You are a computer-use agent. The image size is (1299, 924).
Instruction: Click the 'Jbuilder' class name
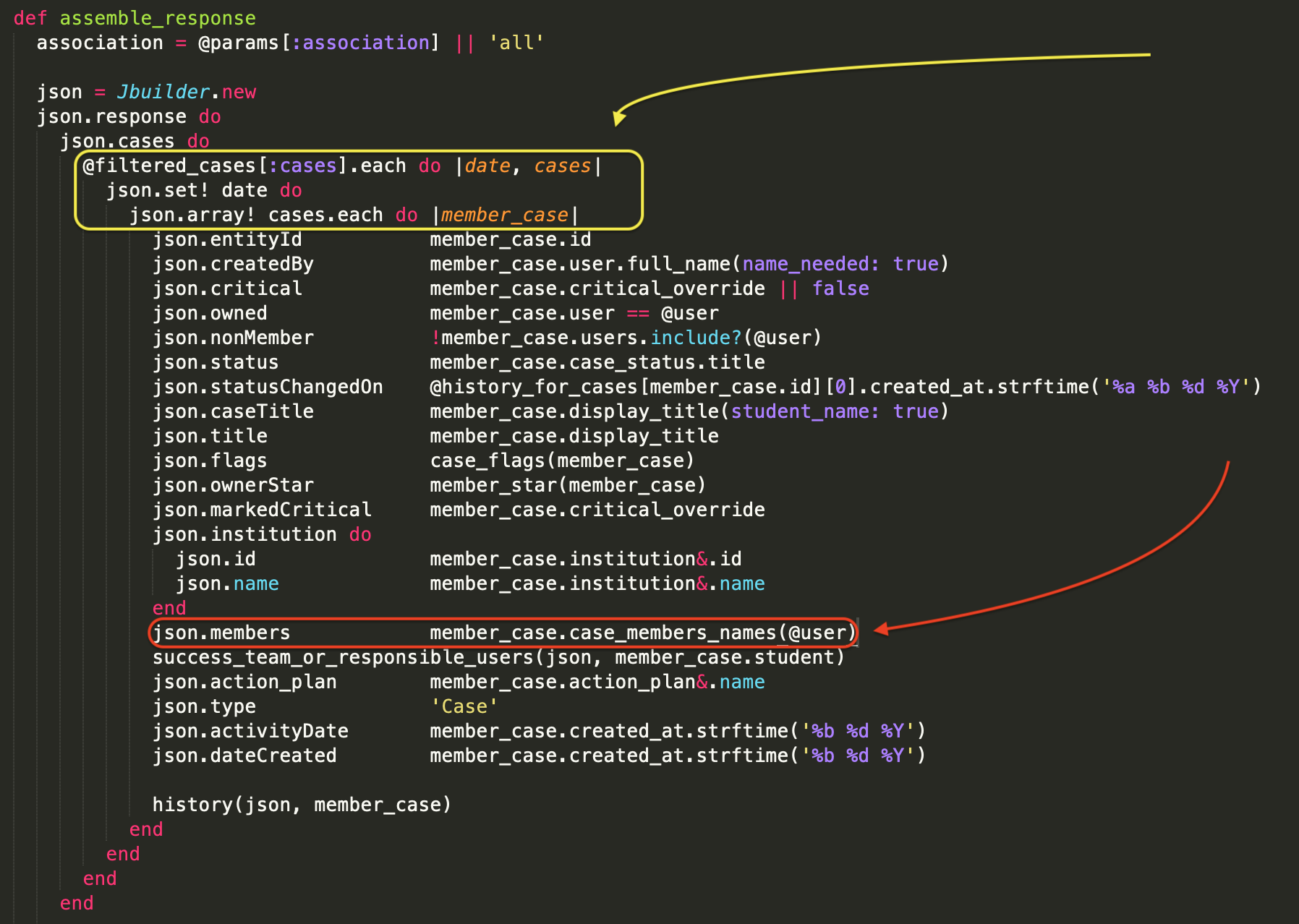(x=163, y=92)
